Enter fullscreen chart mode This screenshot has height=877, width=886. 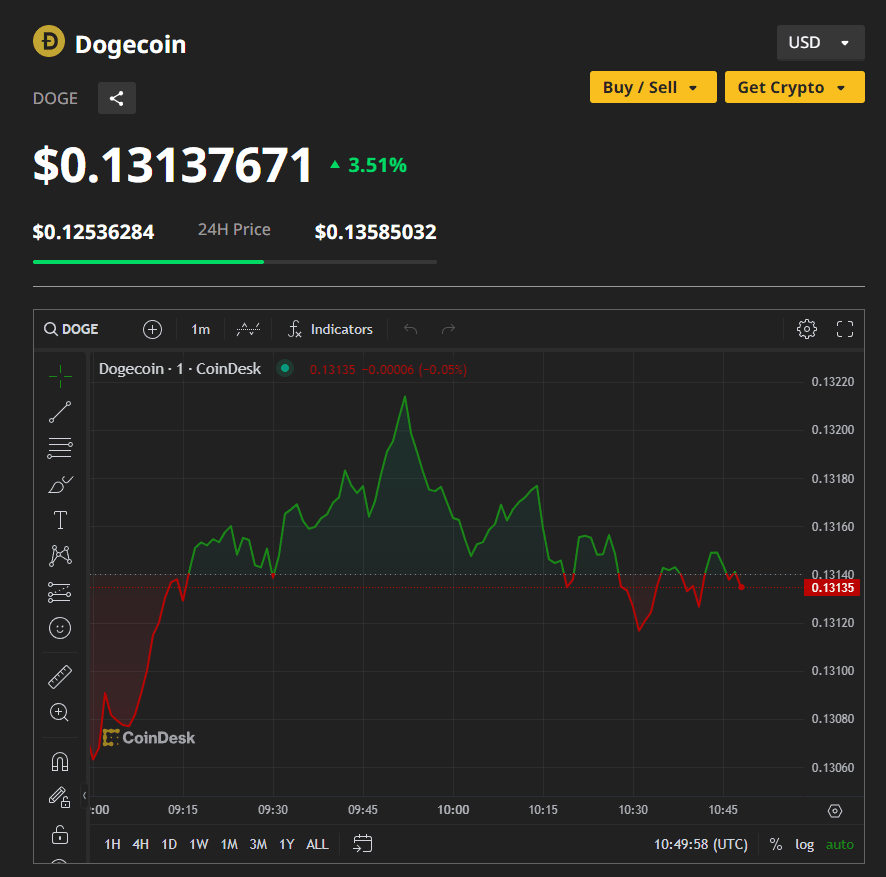(x=845, y=329)
